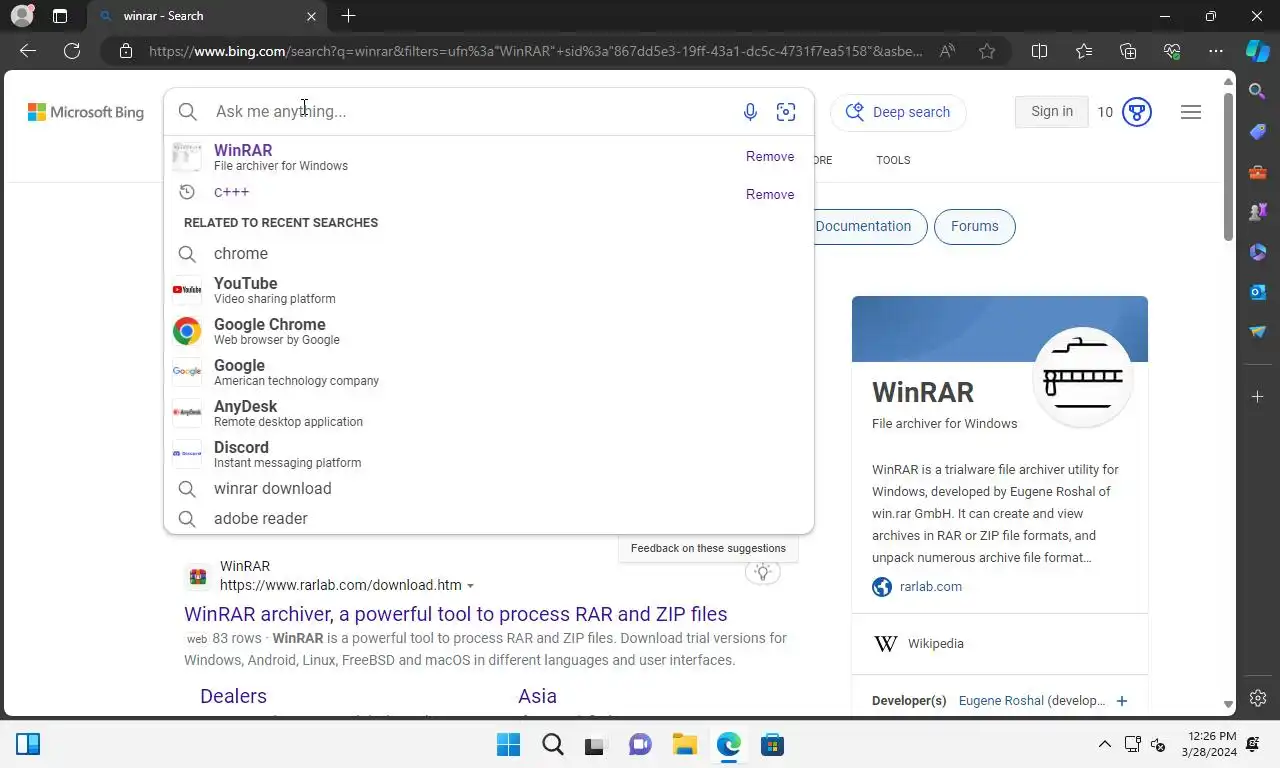
Task: Open Copilot sidebar icon
Action: [x=1258, y=51]
